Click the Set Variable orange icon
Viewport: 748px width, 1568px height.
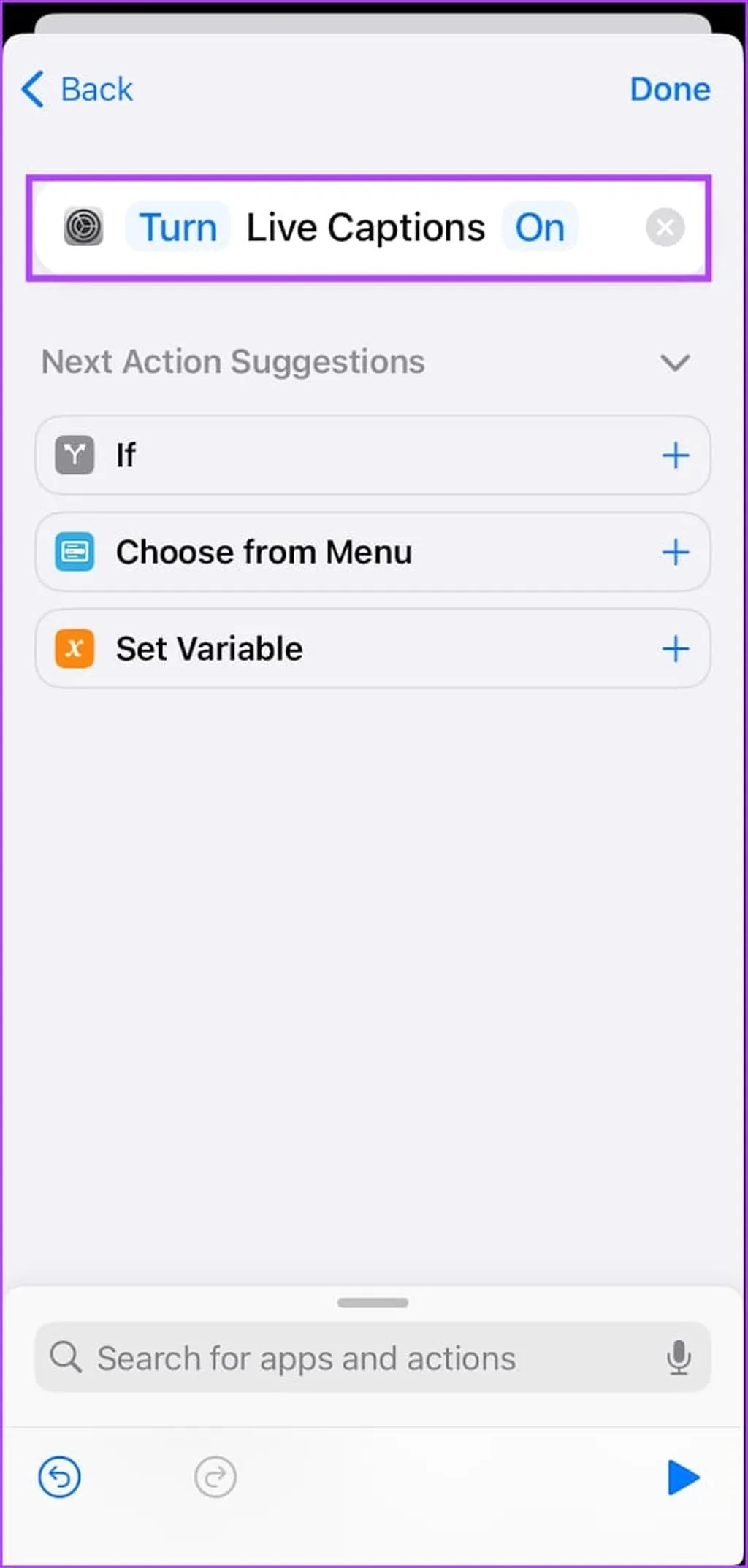[75, 648]
